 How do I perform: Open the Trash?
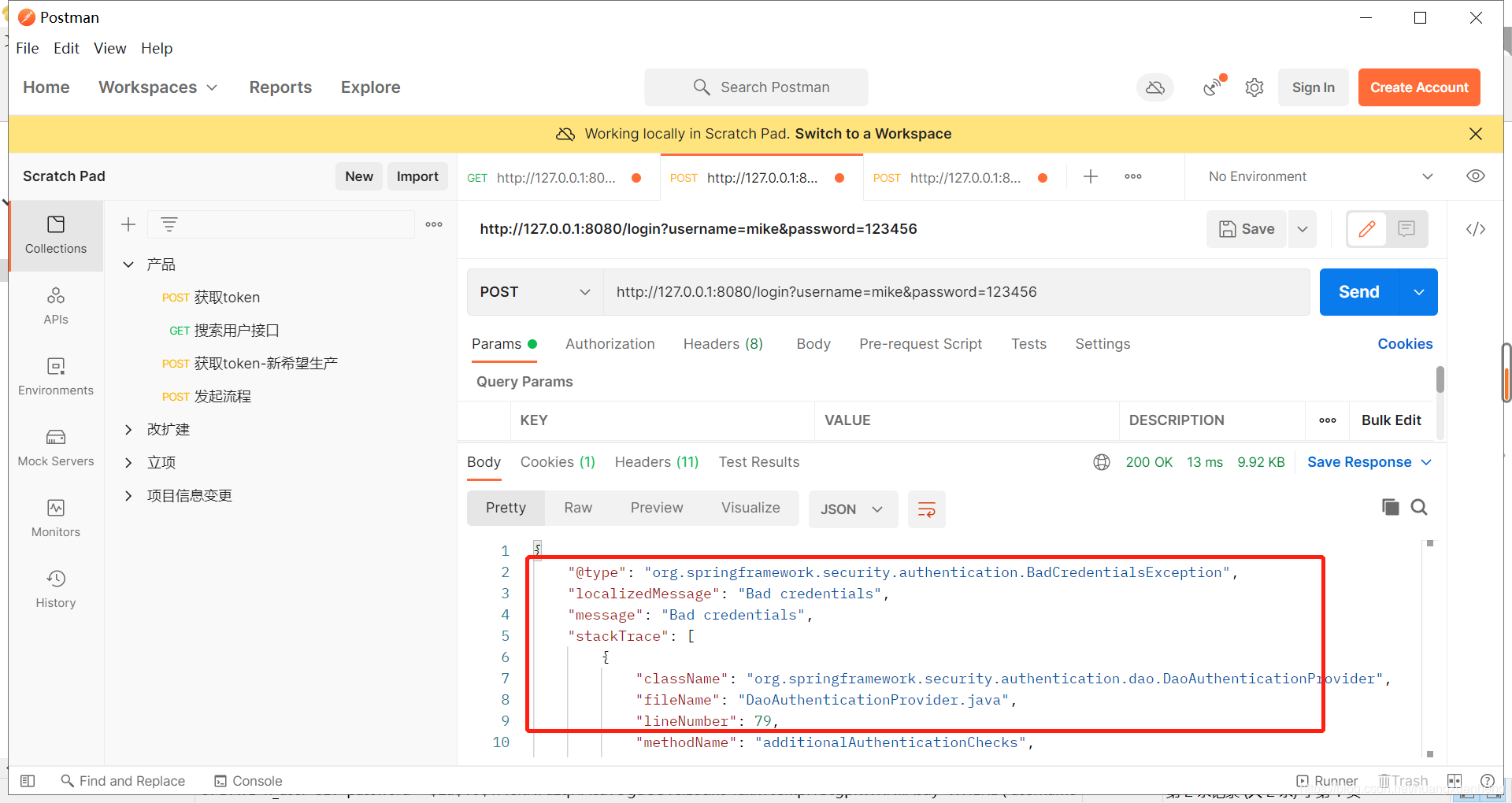(1403, 781)
